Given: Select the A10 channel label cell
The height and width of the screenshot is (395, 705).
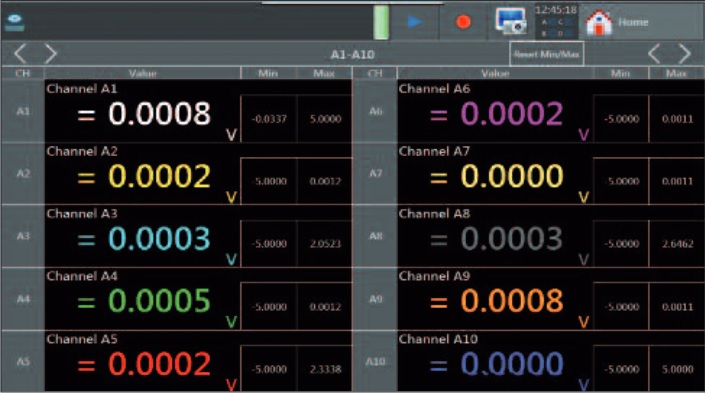Looking at the screenshot, I should coord(375,362).
